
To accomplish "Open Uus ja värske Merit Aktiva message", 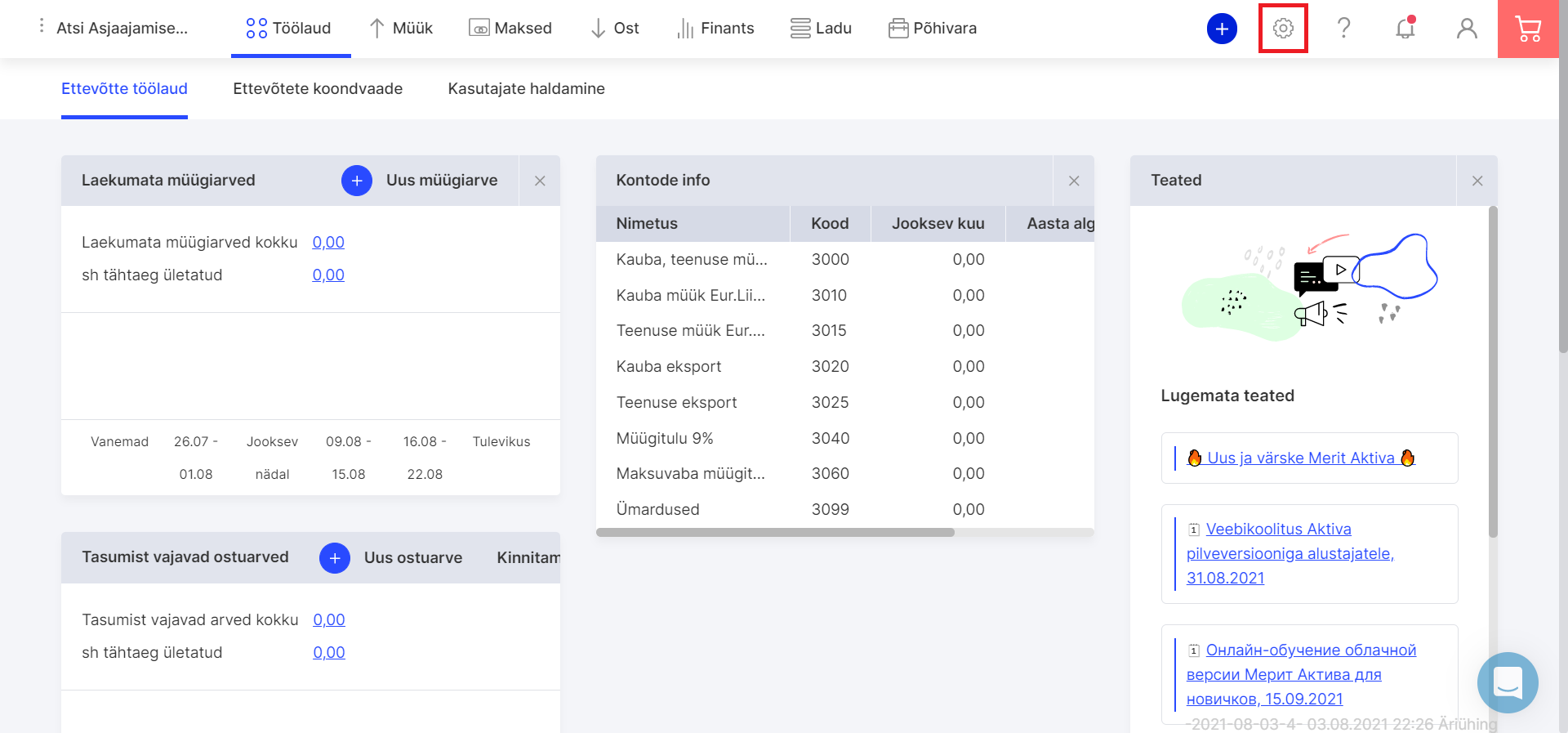I will point(1301,458).
